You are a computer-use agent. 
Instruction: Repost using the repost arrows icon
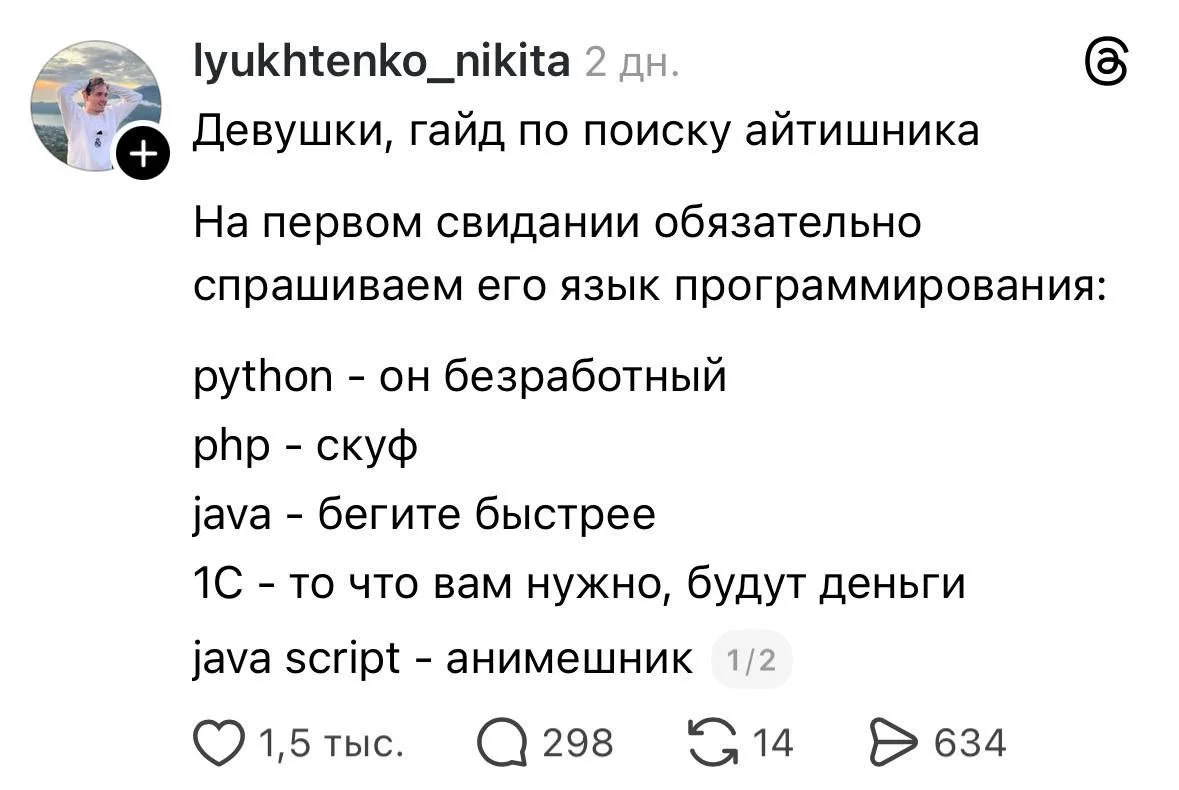pos(714,740)
